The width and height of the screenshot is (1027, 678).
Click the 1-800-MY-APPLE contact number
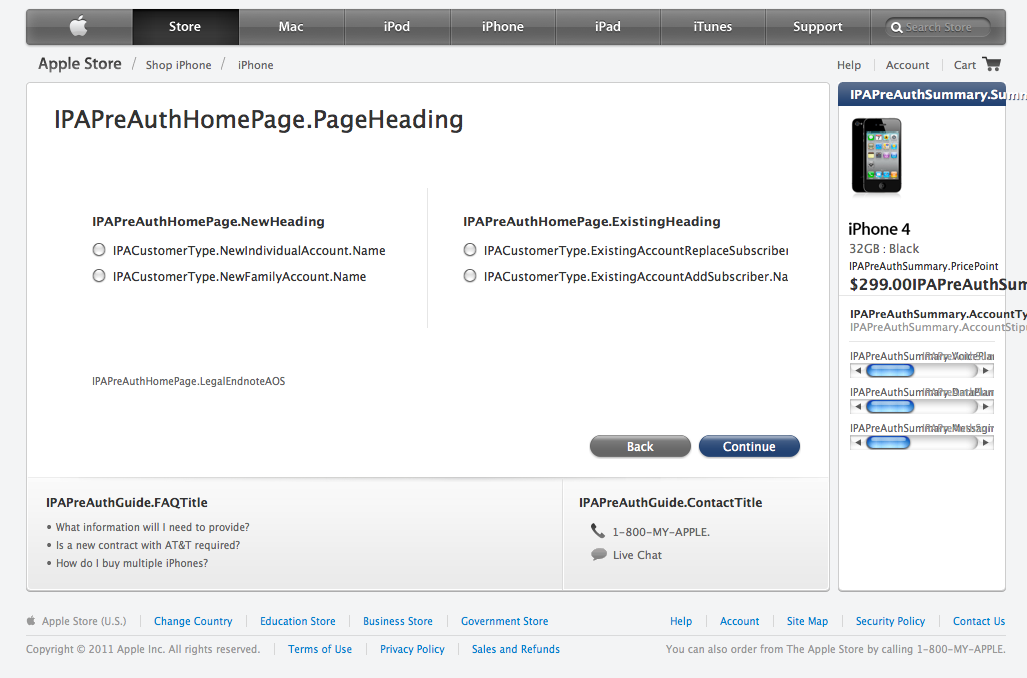click(x=661, y=532)
